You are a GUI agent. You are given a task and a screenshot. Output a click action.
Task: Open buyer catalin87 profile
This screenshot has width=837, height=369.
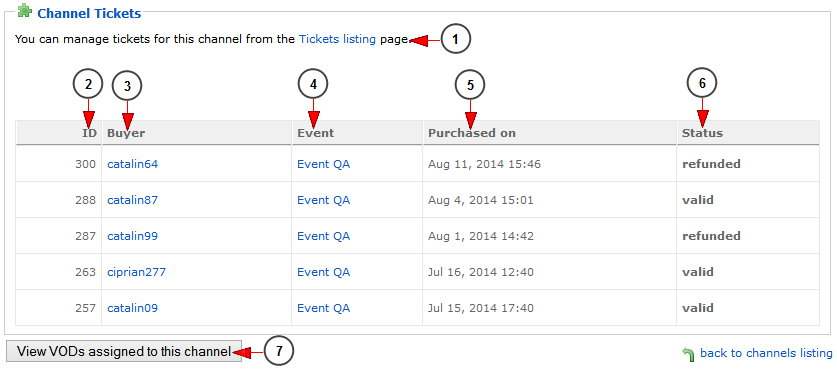pyautogui.click(x=132, y=200)
